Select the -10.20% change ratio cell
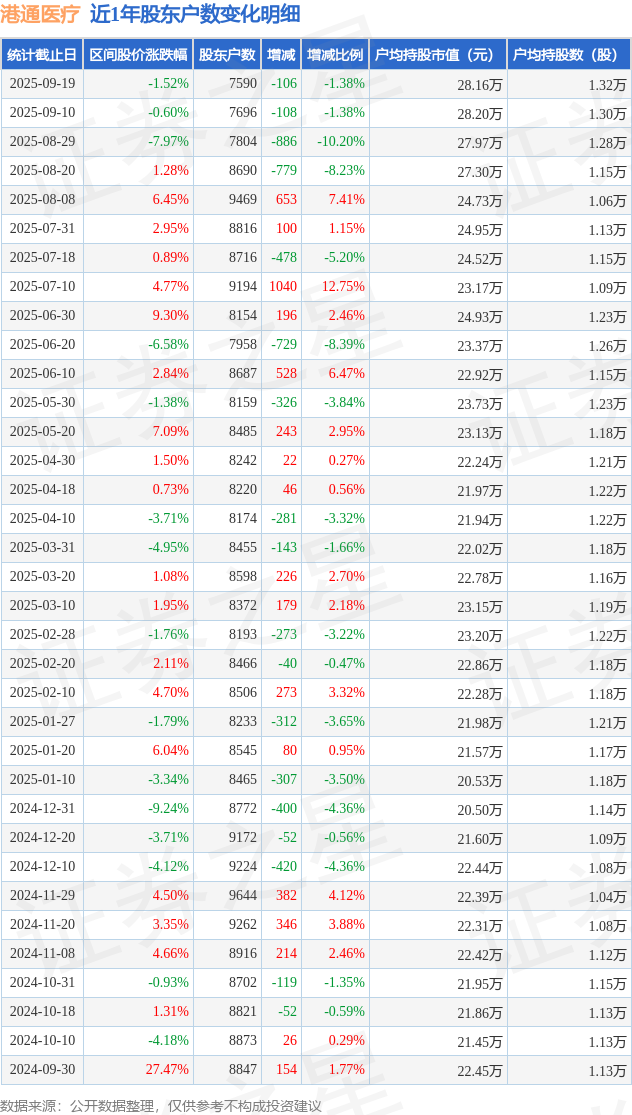This screenshot has width=632, height=1115. tap(340, 142)
